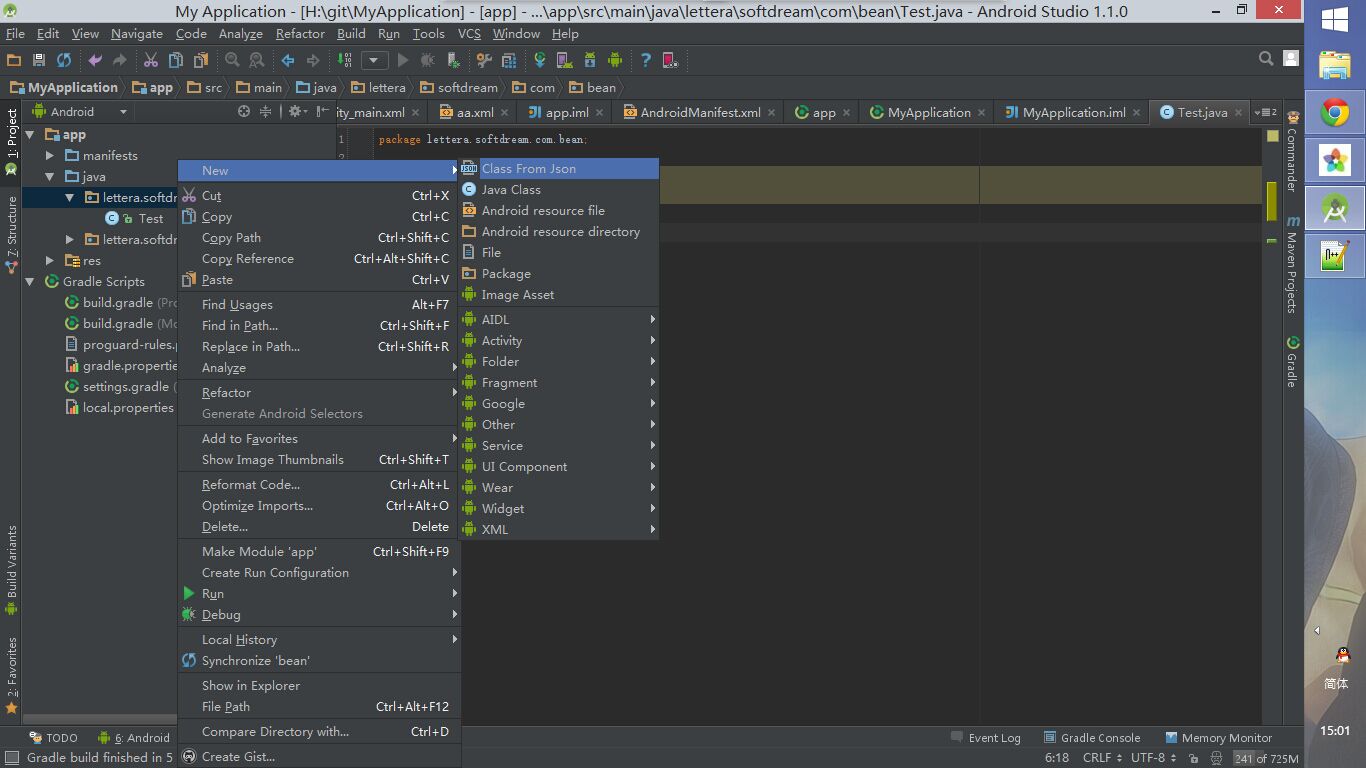Viewport: 1366px width, 768px height.
Task: Click the search magnifier at top right
Action: (x=1266, y=59)
